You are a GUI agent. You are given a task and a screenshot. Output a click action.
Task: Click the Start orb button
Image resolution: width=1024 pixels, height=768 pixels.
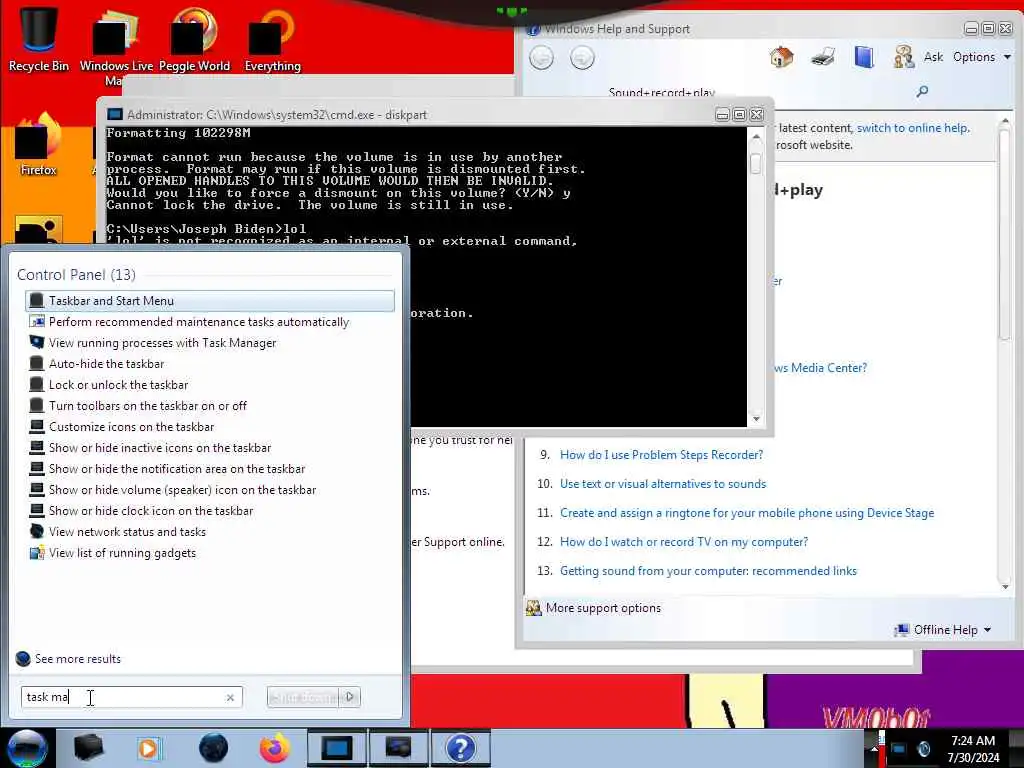[27, 748]
